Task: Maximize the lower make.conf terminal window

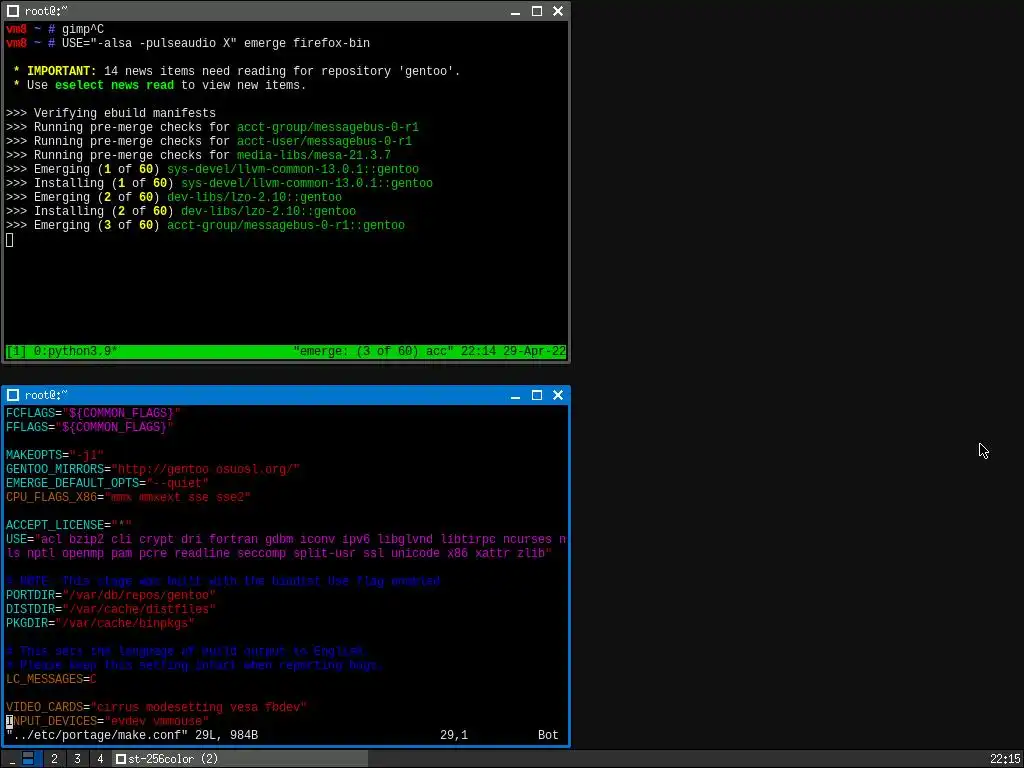Action: [537, 395]
